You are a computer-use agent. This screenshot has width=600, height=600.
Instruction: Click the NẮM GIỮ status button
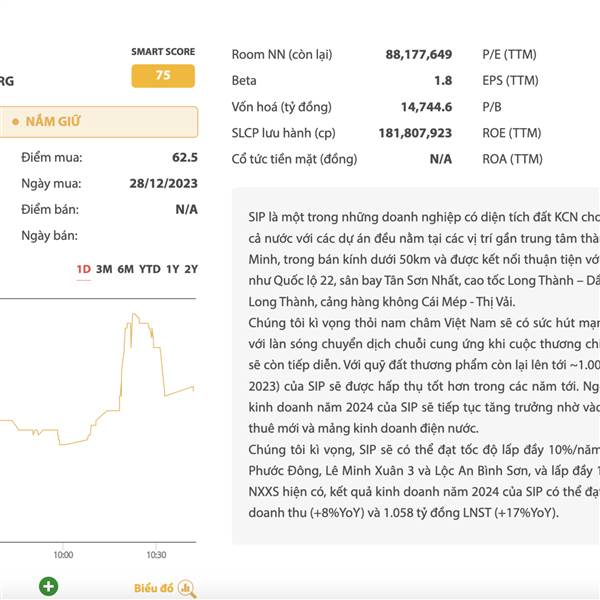(98, 122)
